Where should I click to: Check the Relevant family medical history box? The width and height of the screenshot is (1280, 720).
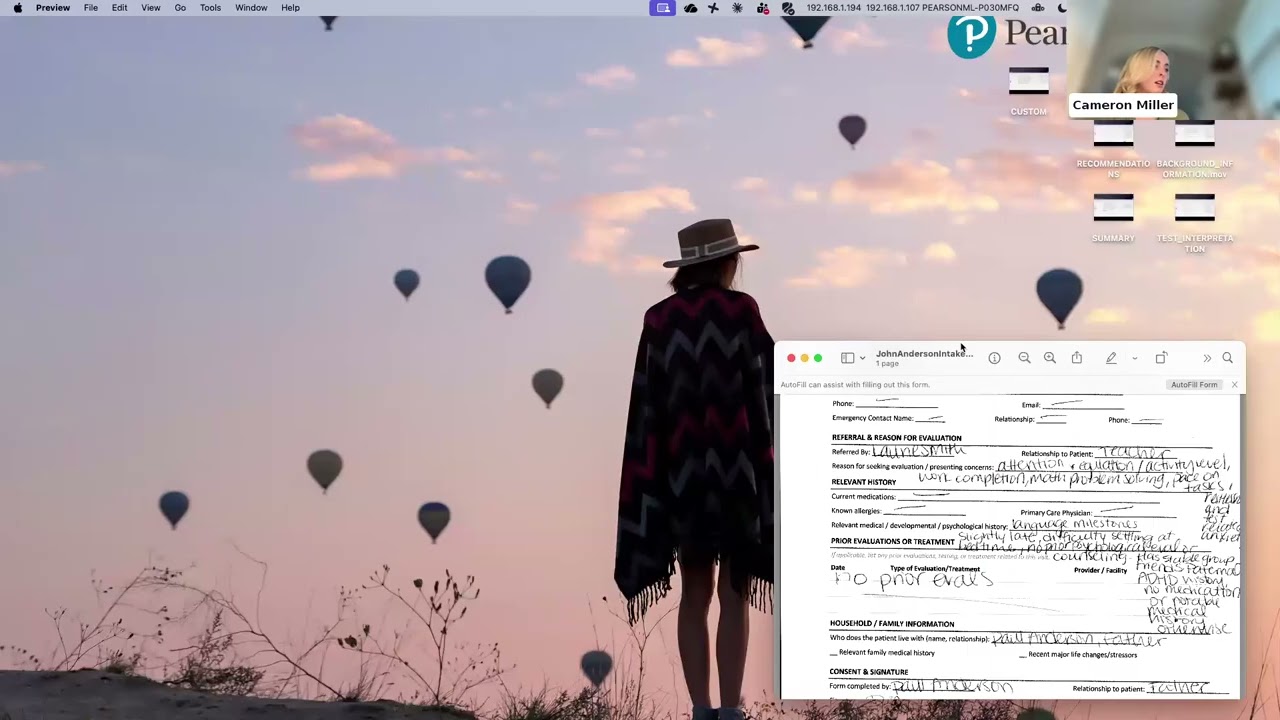pos(834,653)
